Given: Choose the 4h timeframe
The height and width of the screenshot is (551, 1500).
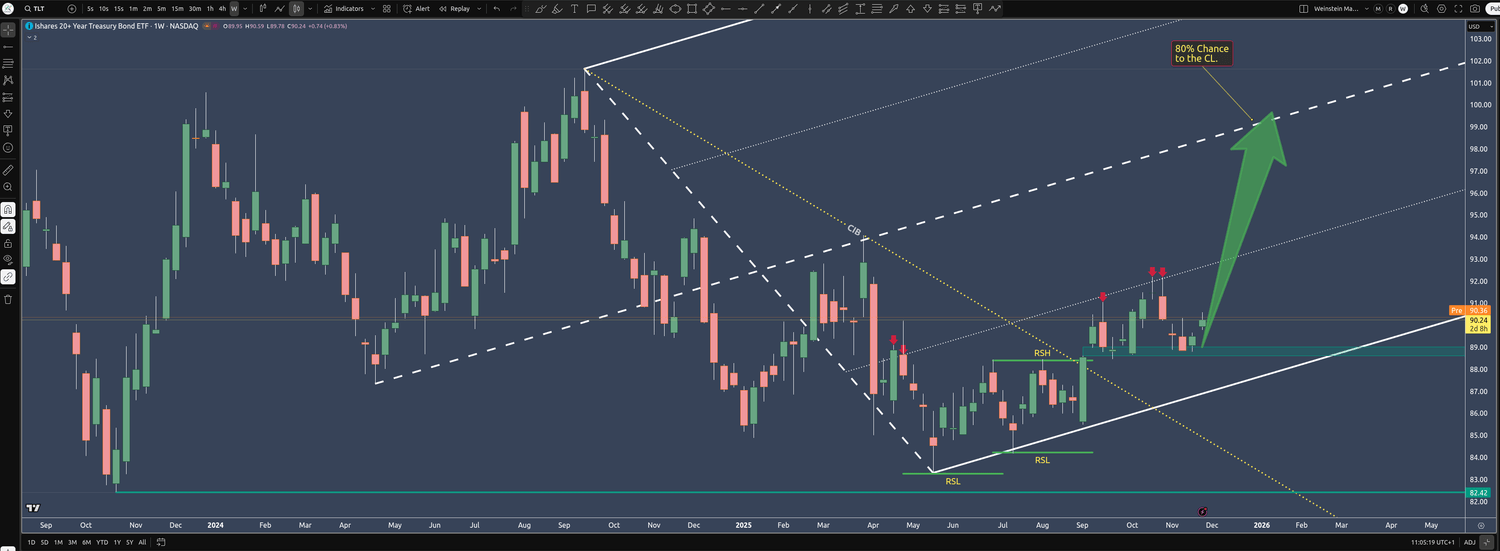Looking at the screenshot, I should 222,8.
